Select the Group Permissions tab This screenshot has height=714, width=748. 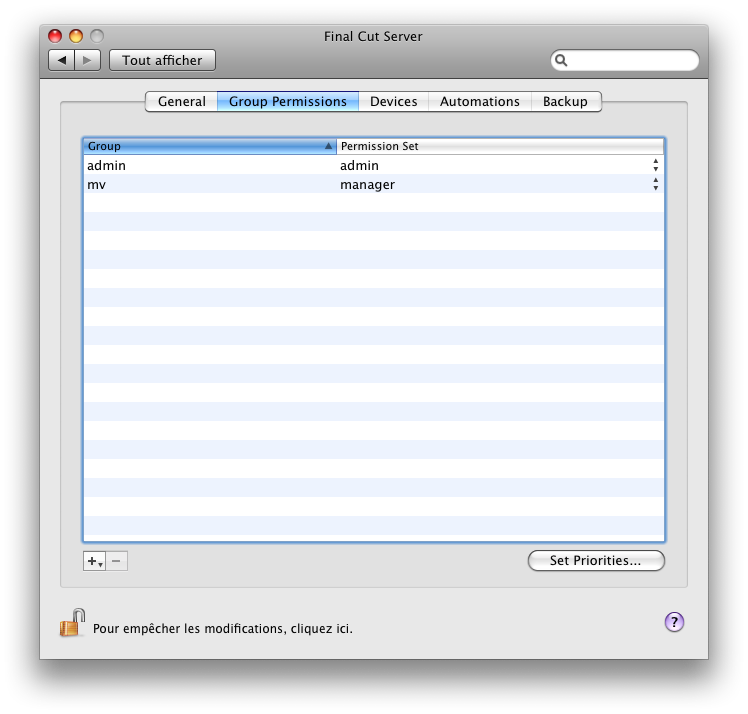point(288,102)
